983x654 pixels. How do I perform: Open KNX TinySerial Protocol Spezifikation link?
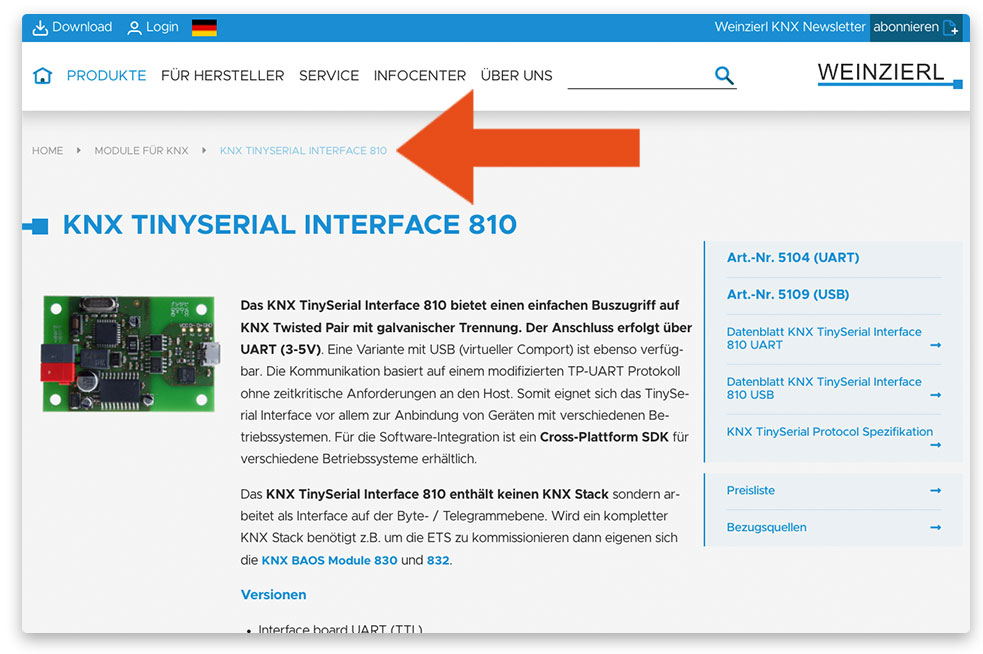coord(829,432)
